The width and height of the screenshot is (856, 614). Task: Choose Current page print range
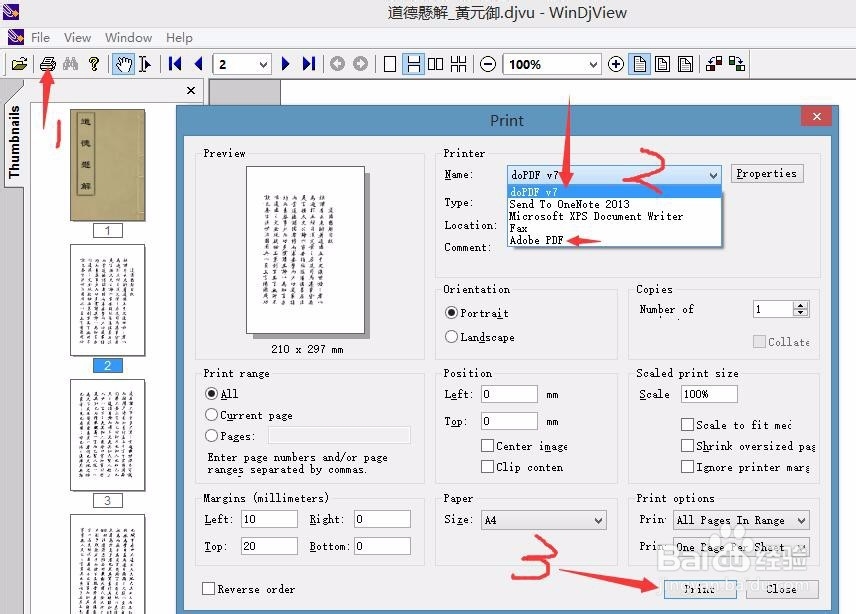point(211,415)
